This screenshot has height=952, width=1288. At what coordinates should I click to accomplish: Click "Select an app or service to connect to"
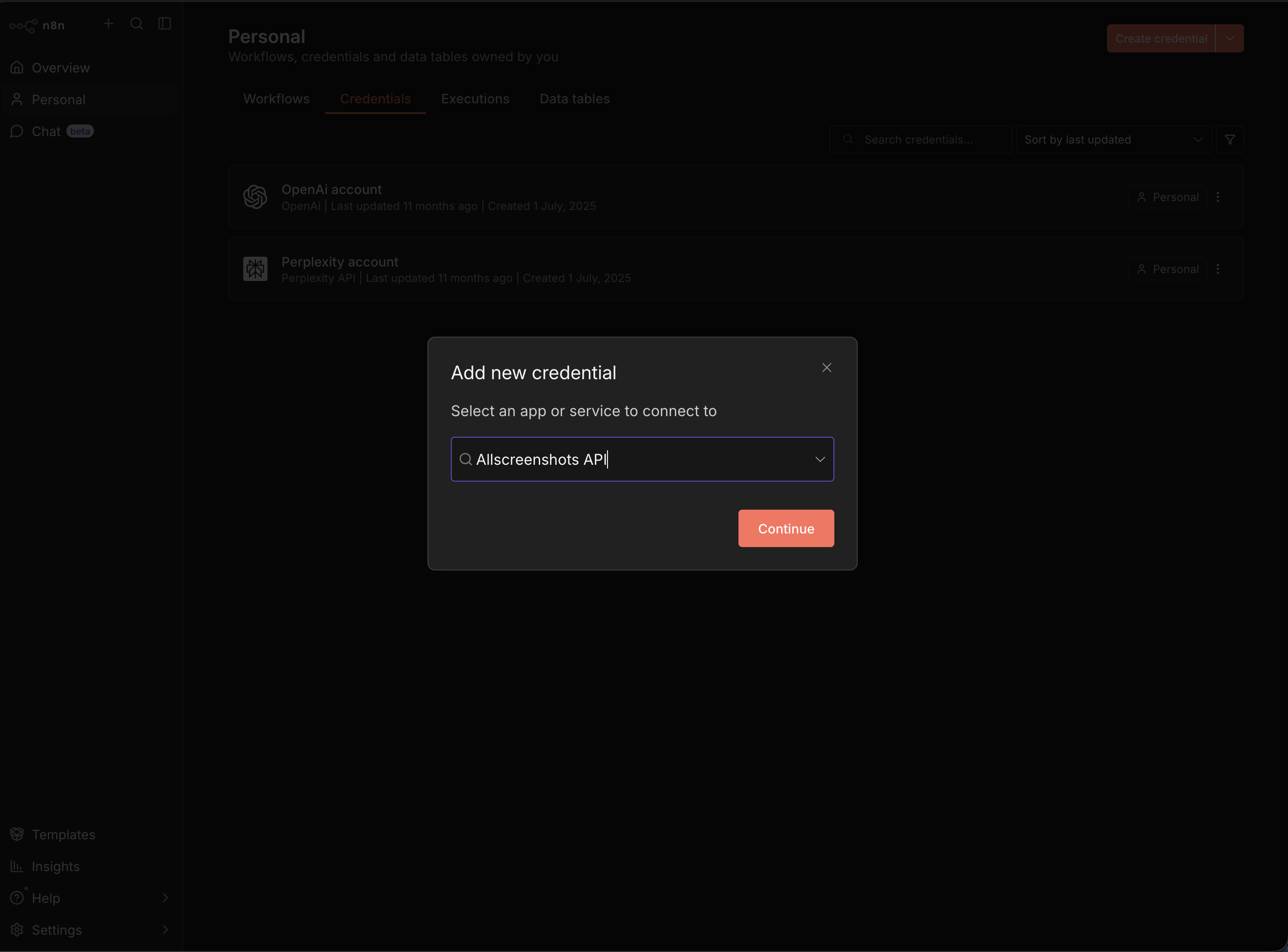[584, 411]
